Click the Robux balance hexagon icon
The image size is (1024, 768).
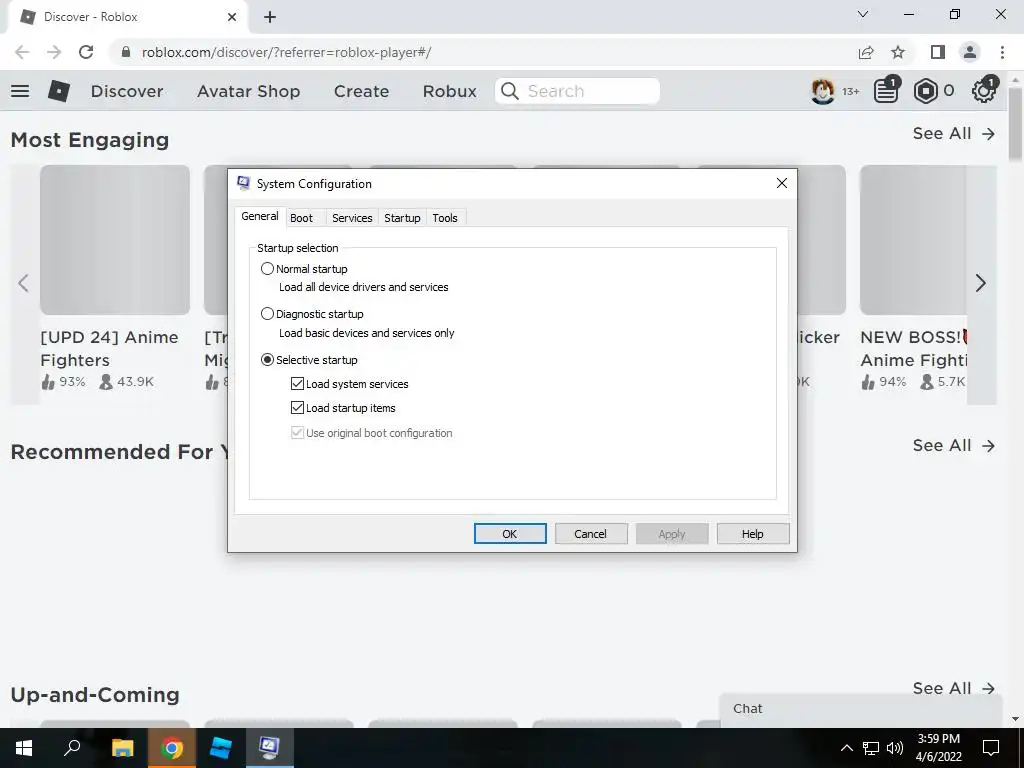tap(925, 91)
